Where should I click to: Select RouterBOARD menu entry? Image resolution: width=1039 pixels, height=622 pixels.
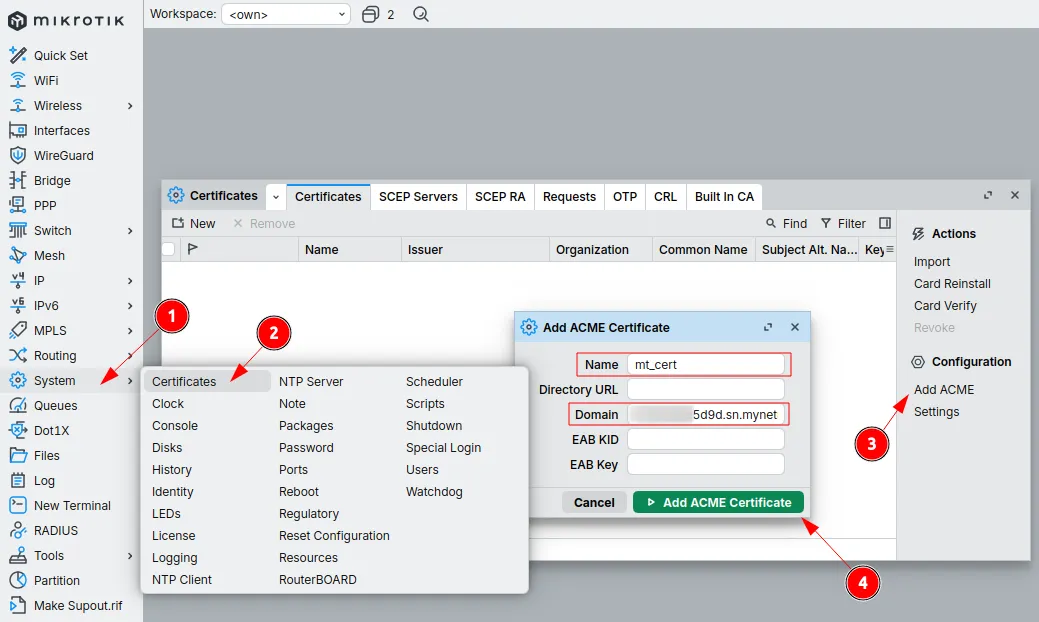pos(317,580)
